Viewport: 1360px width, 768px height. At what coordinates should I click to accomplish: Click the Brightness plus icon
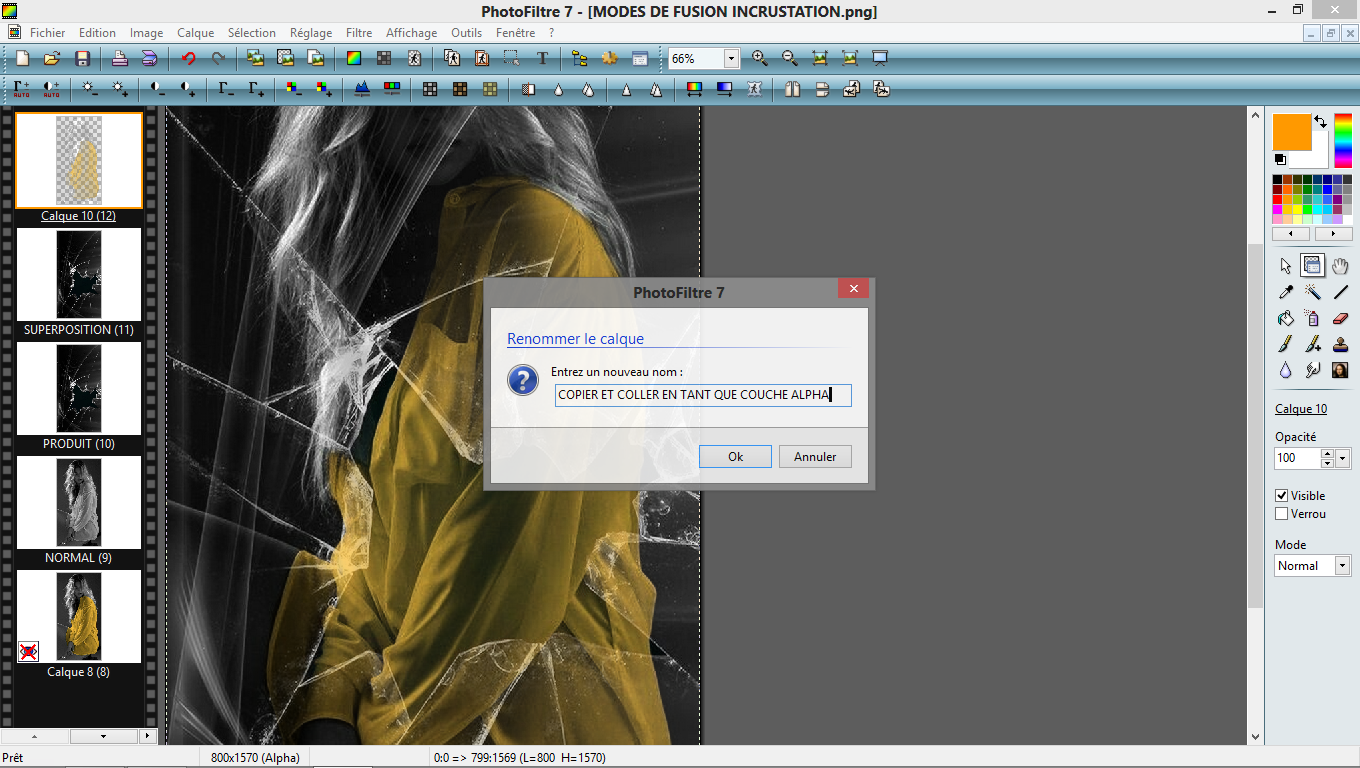pyautogui.click(x=120, y=89)
